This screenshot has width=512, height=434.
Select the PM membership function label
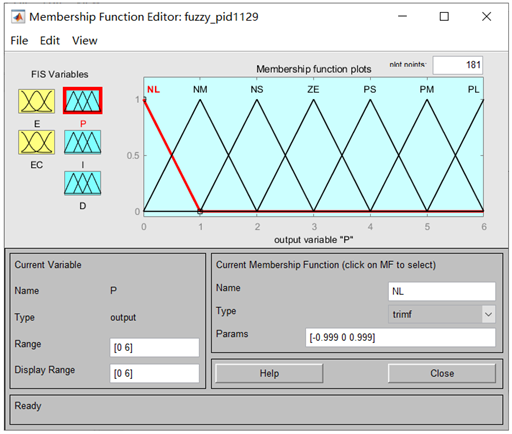coord(427,89)
